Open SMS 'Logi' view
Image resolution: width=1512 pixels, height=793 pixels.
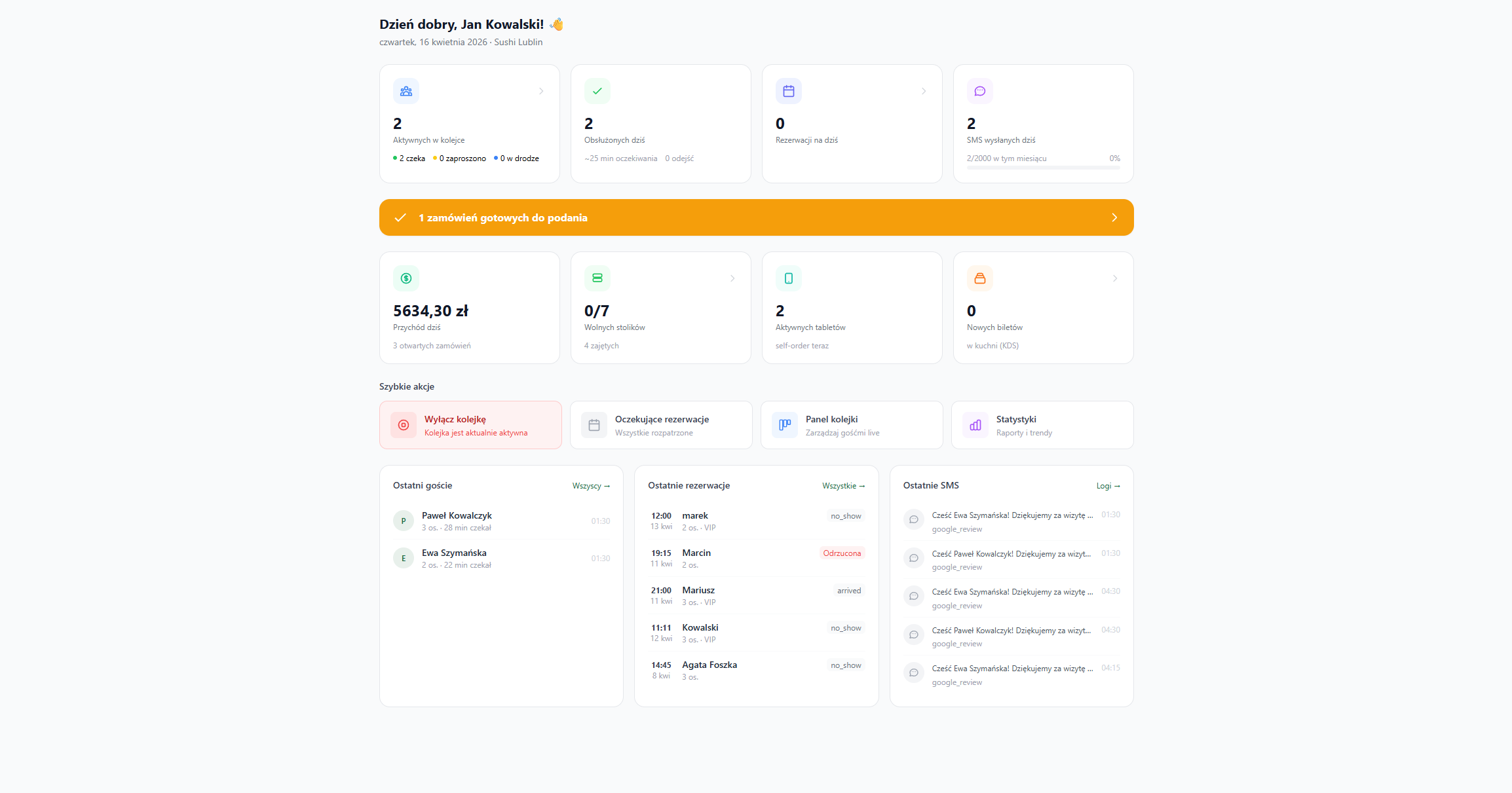1108,485
